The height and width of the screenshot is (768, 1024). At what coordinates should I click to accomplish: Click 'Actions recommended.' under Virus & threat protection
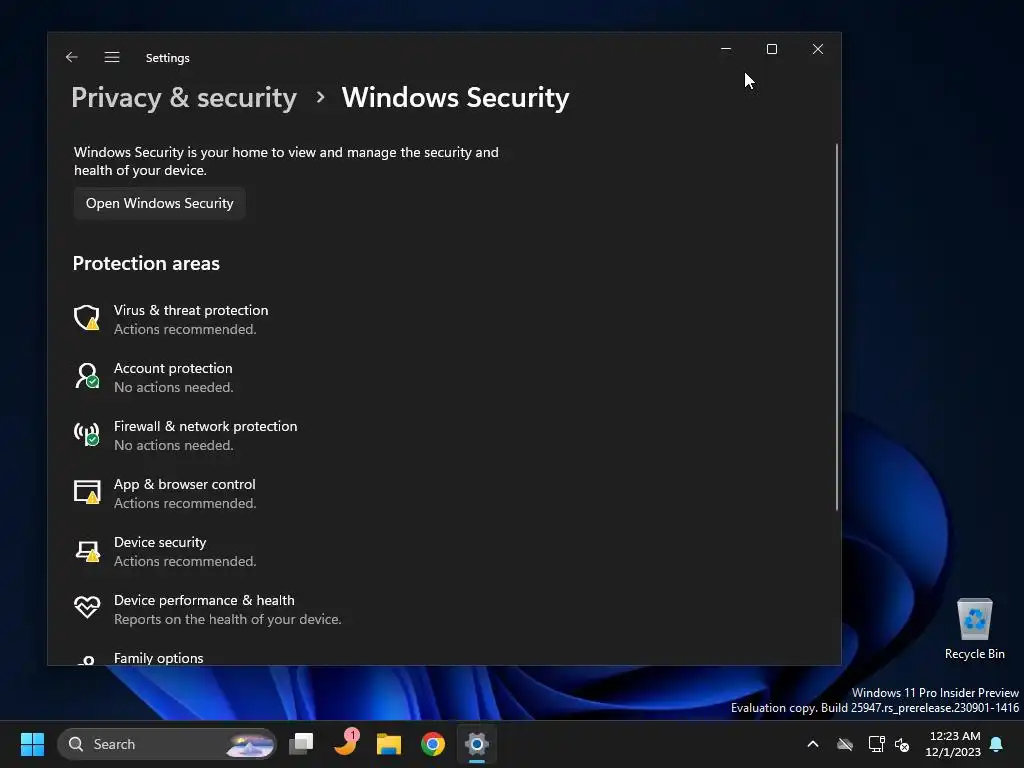185,329
